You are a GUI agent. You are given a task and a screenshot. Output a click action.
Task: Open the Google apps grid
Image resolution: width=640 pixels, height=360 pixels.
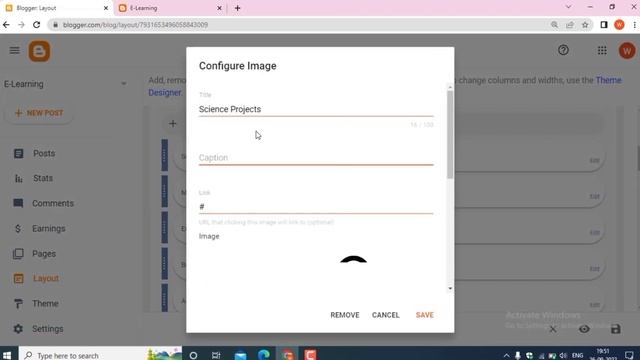click(602, 51)
